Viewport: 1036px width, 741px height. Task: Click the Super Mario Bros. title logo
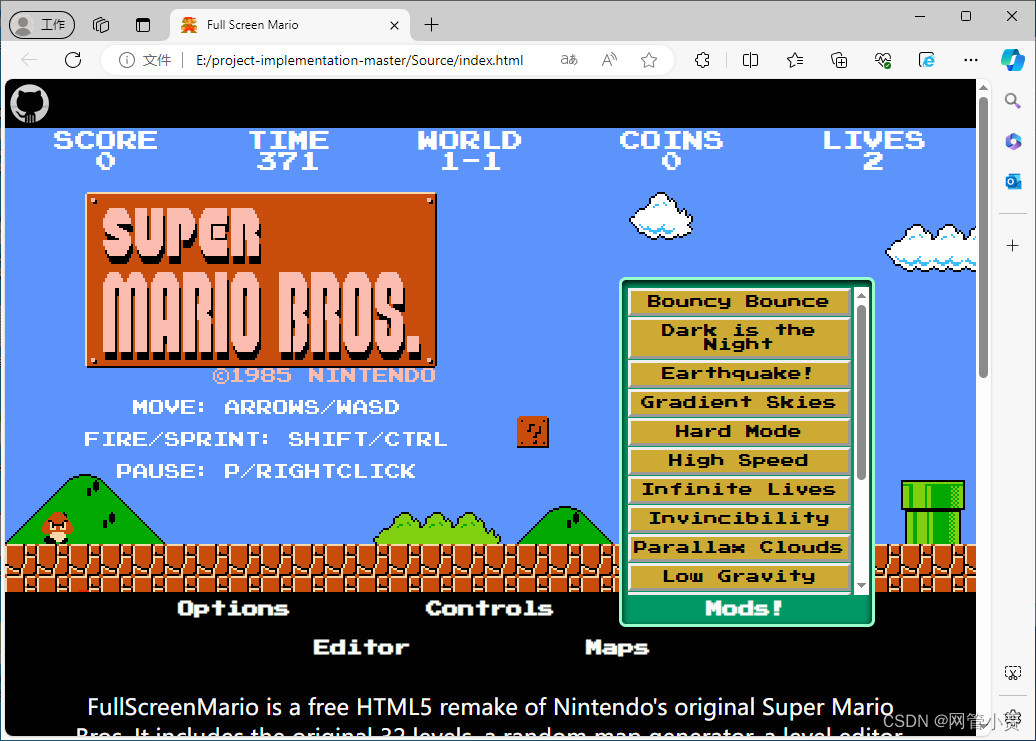click(261, 280)
